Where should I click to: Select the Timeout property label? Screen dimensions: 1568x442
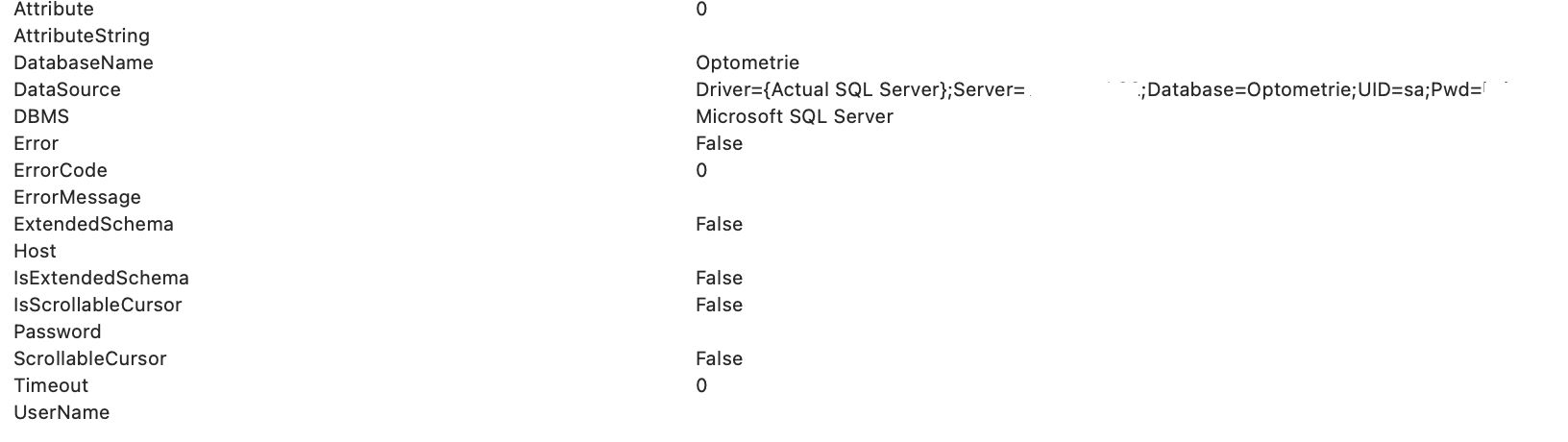pyautogui.click(x=51, y=386)
